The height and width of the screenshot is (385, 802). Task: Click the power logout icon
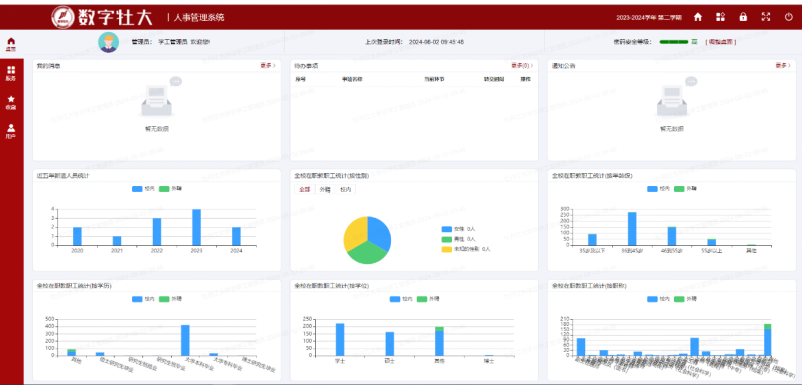(x=788, y=17)
